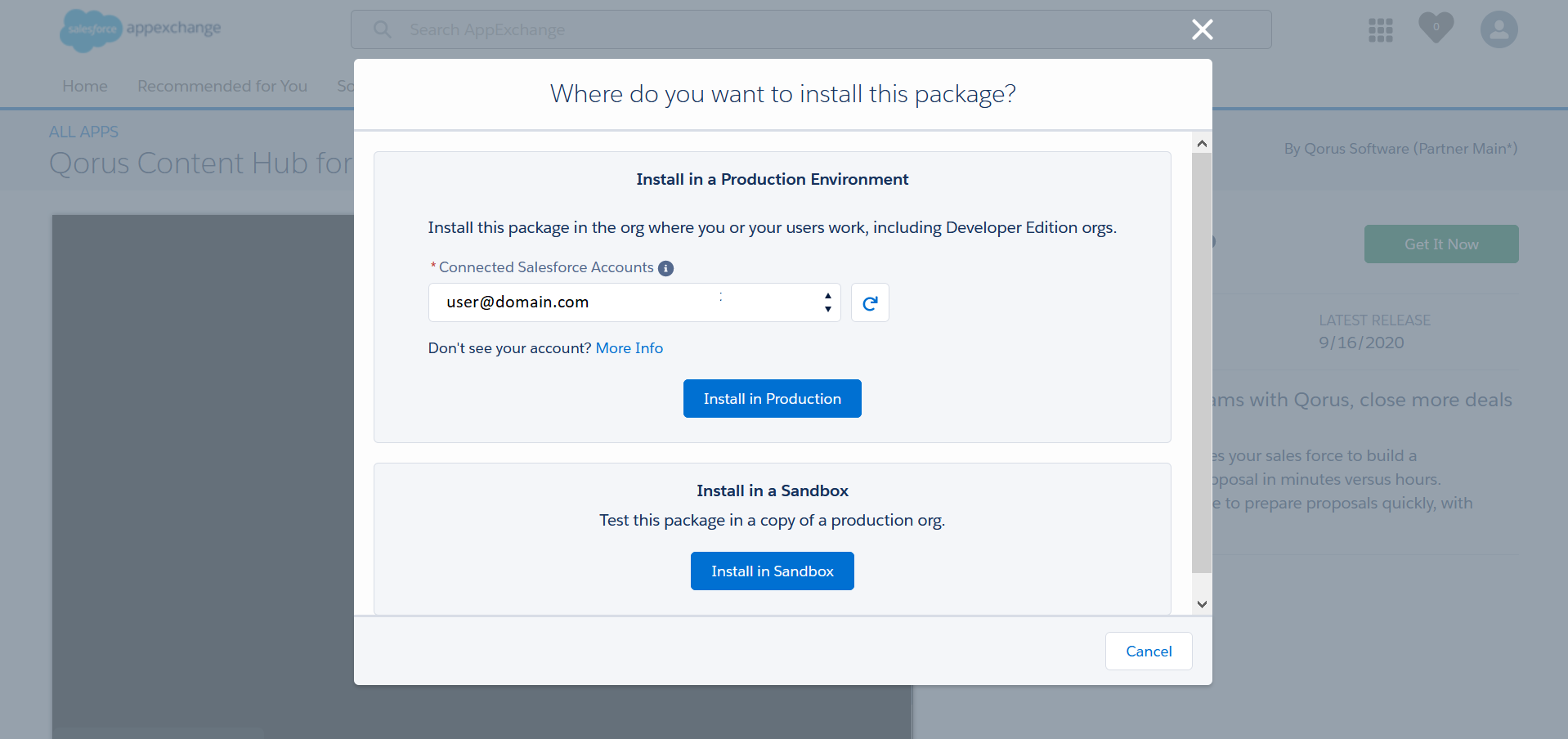Click the favorites heart icon

pos(1436,28)
